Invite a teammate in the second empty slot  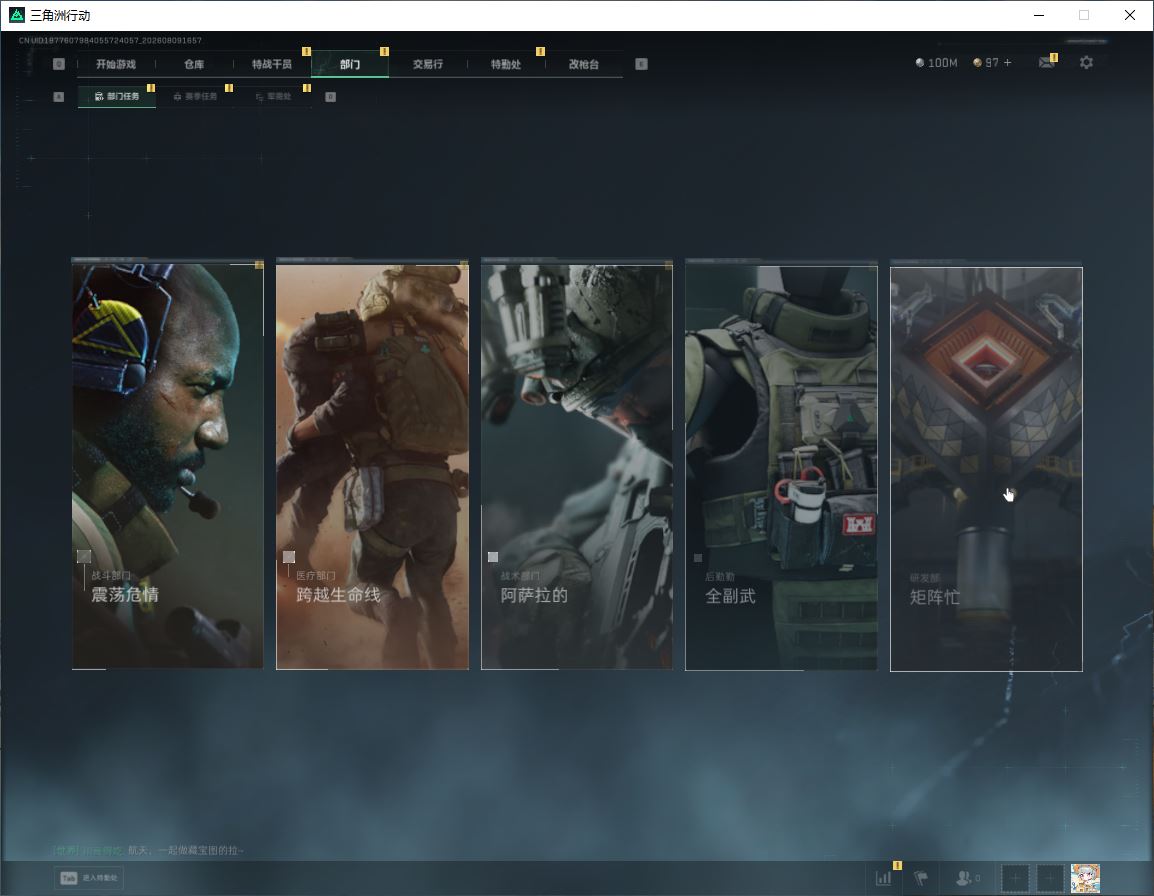click(x=1050, y=878)
